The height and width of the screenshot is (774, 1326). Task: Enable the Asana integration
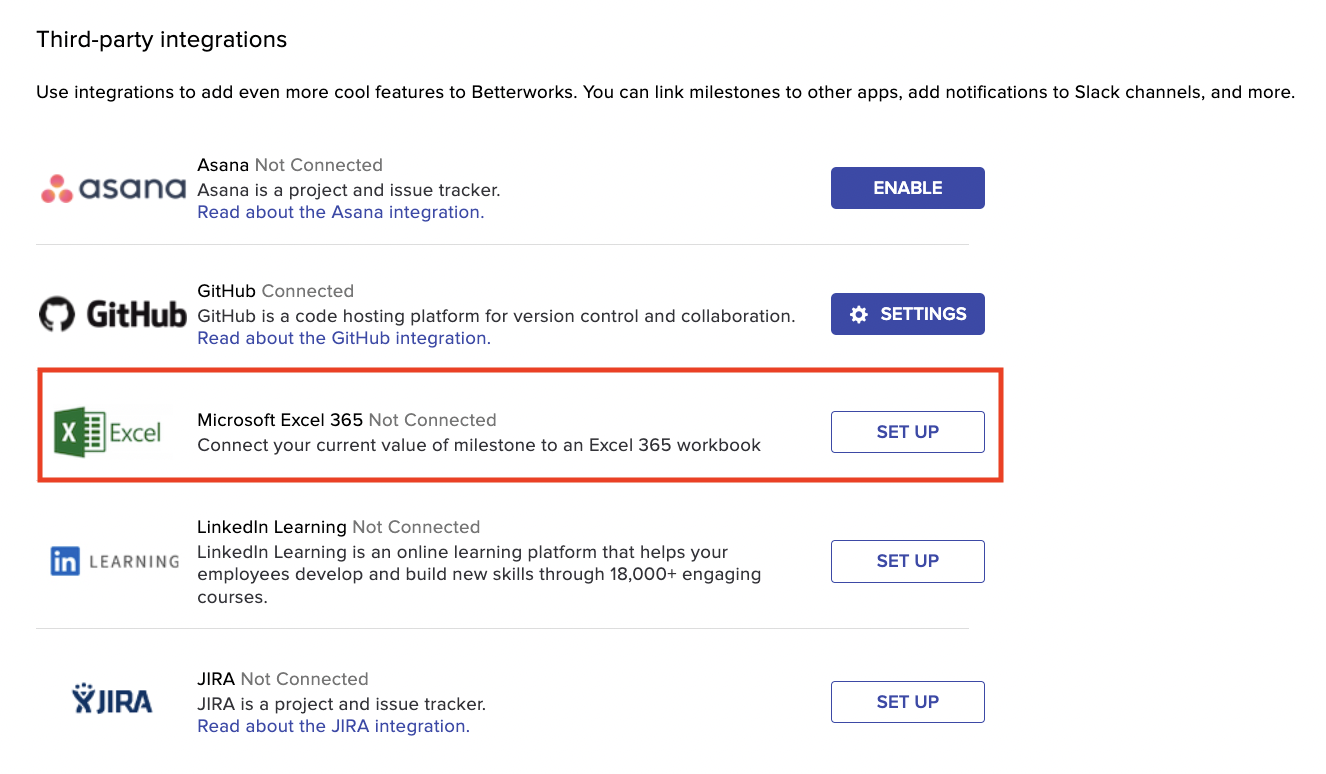(x=907, y=187)
